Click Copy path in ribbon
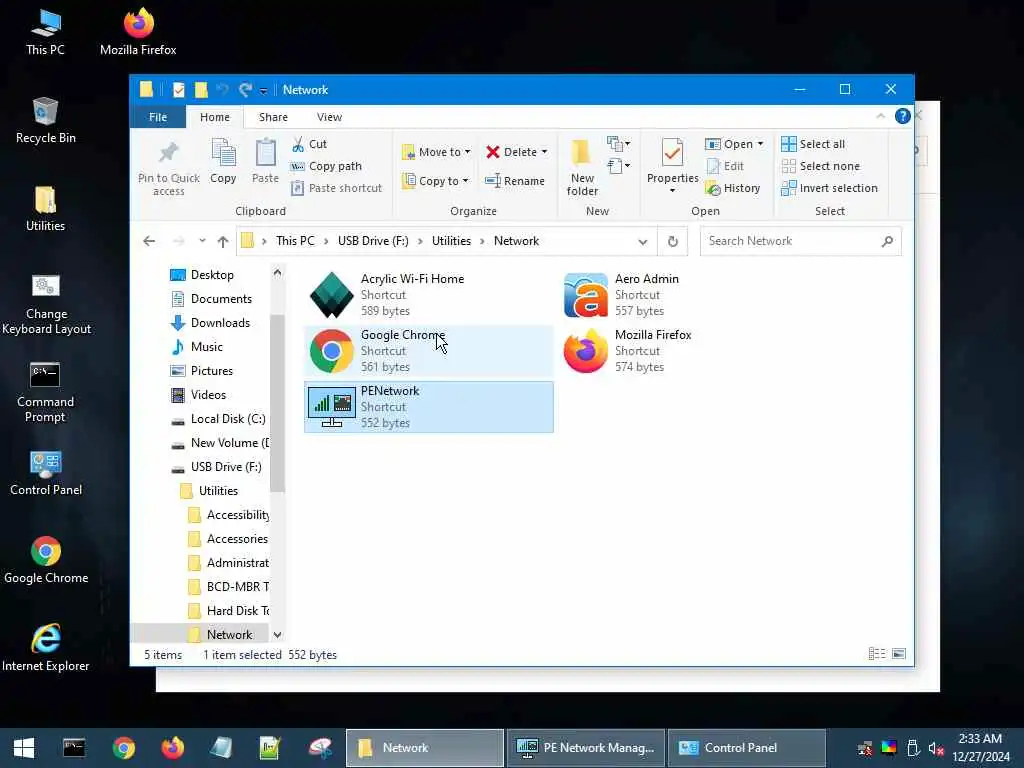The image size is (1024, 768). tap(326, 167)
